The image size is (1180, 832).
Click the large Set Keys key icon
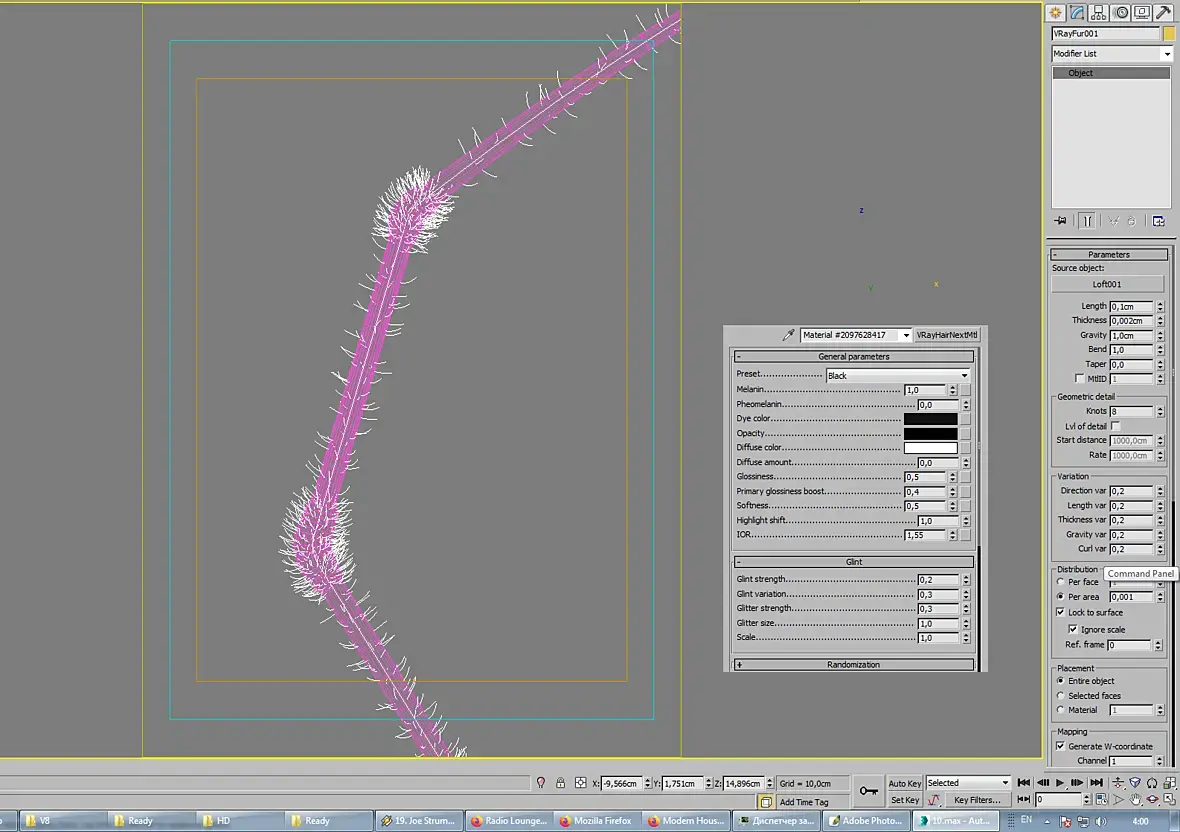[868, 791]
